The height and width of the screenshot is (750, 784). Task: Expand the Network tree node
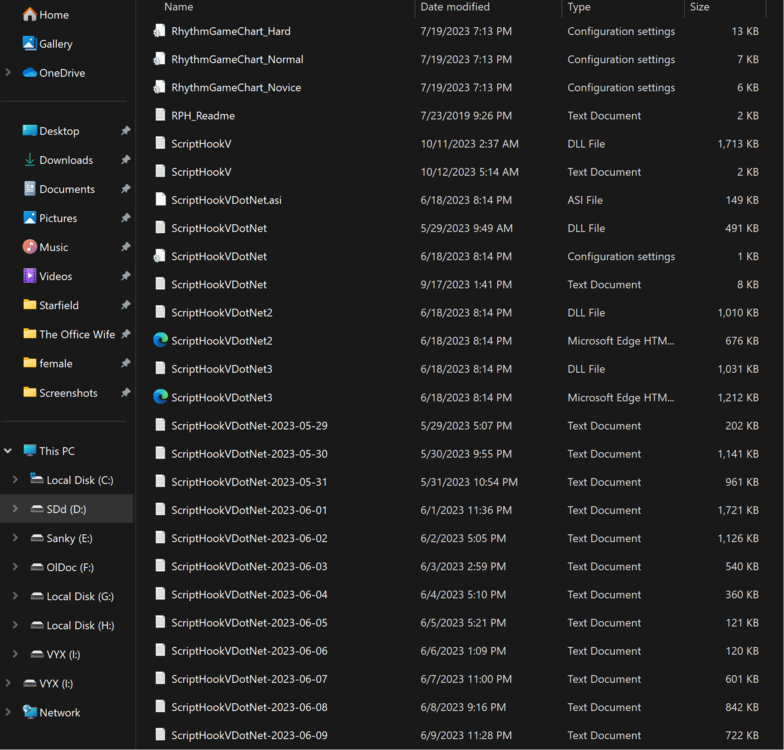coord(8,712)
